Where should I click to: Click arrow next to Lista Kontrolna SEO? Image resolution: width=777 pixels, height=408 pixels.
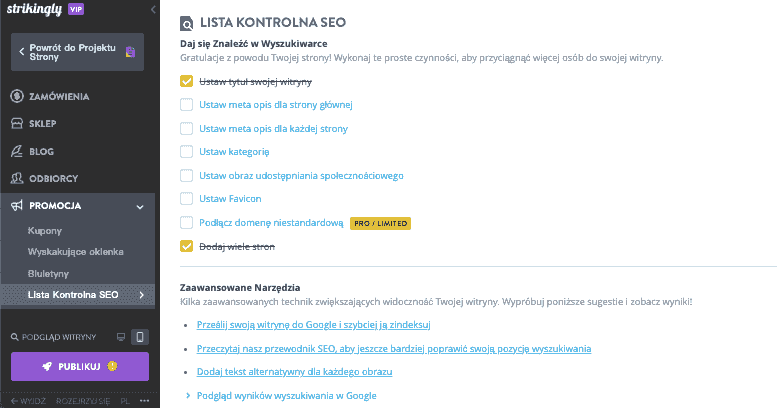(x=142, y=295)
